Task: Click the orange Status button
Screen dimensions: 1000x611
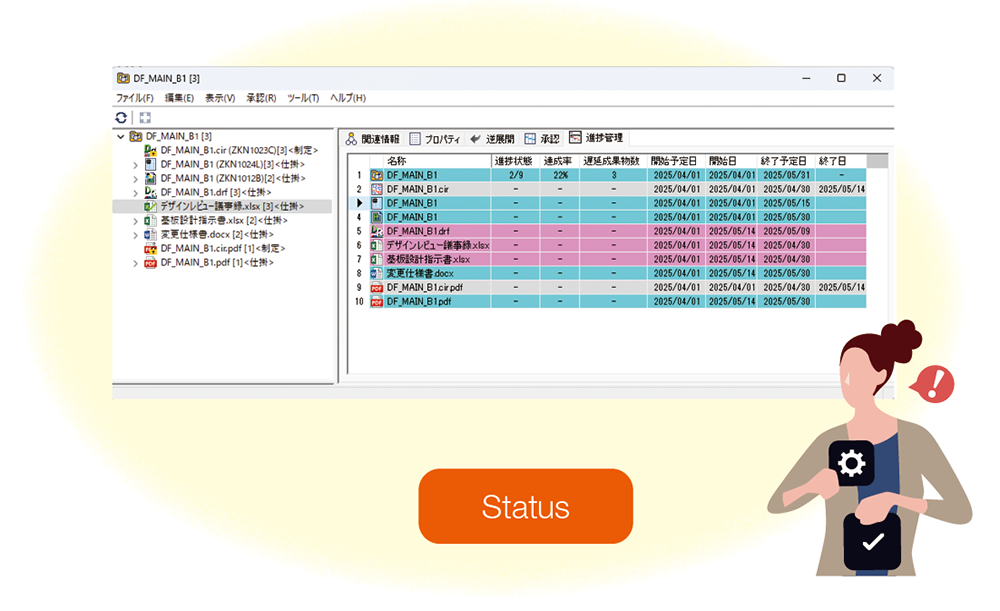Action: coord(525,506)
